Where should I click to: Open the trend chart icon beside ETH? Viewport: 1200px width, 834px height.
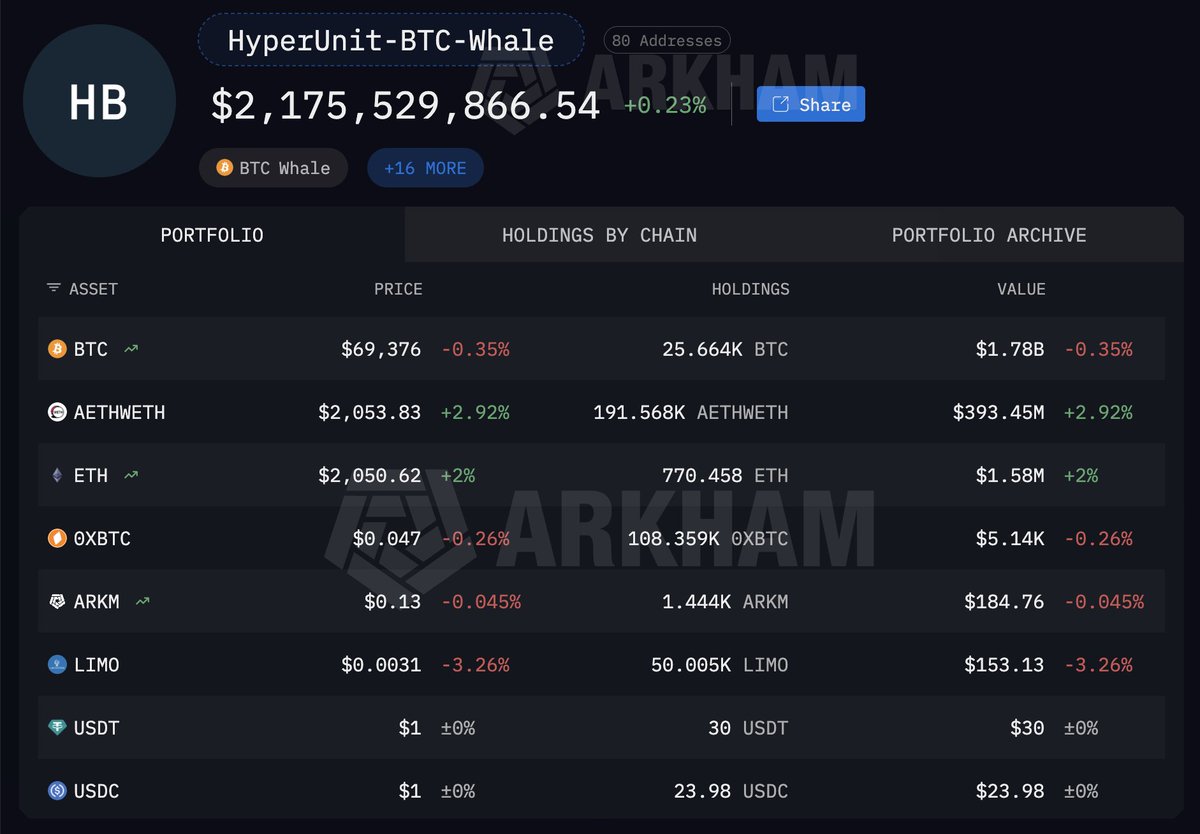[131, 476]
